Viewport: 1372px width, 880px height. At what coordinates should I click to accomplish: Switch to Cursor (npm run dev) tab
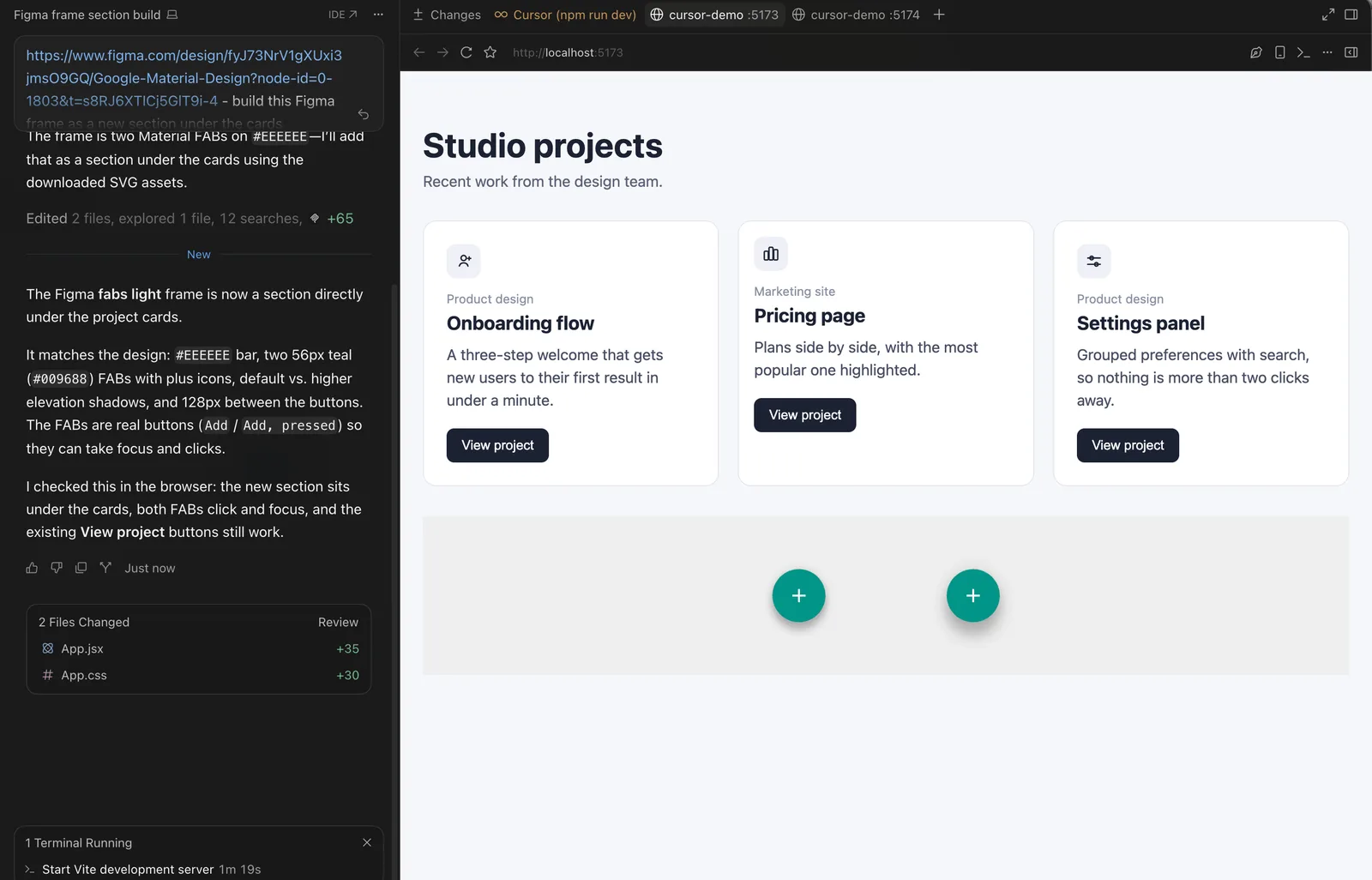pos(565,15)
